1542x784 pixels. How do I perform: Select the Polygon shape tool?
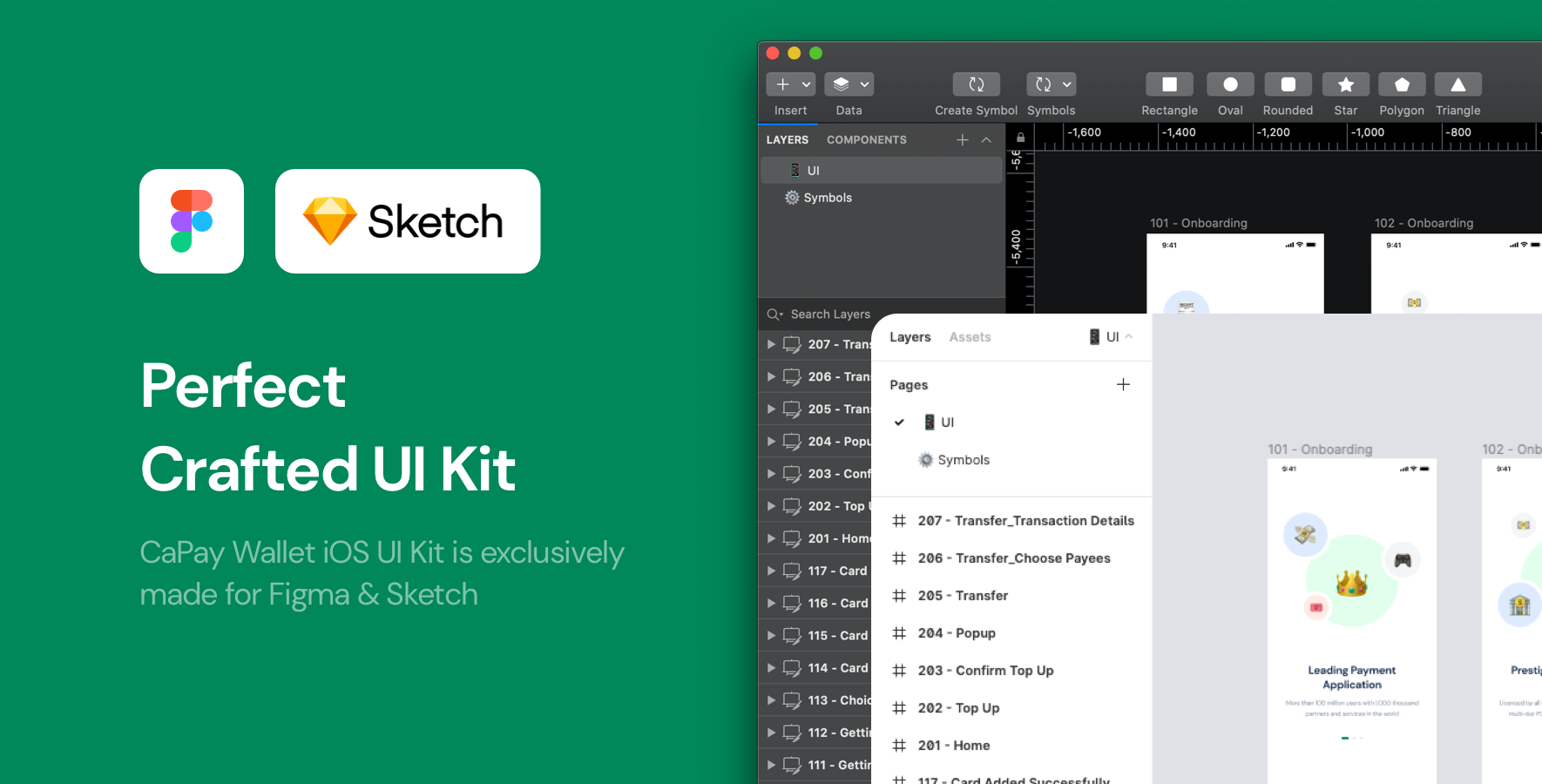[x=1402, y=84]
